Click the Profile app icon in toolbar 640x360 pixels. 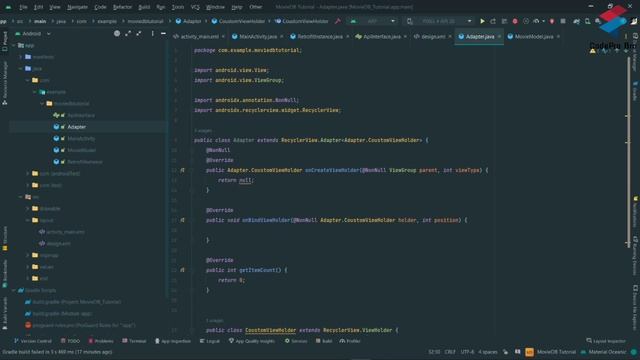pyautogui.click(x=536, y=21)
